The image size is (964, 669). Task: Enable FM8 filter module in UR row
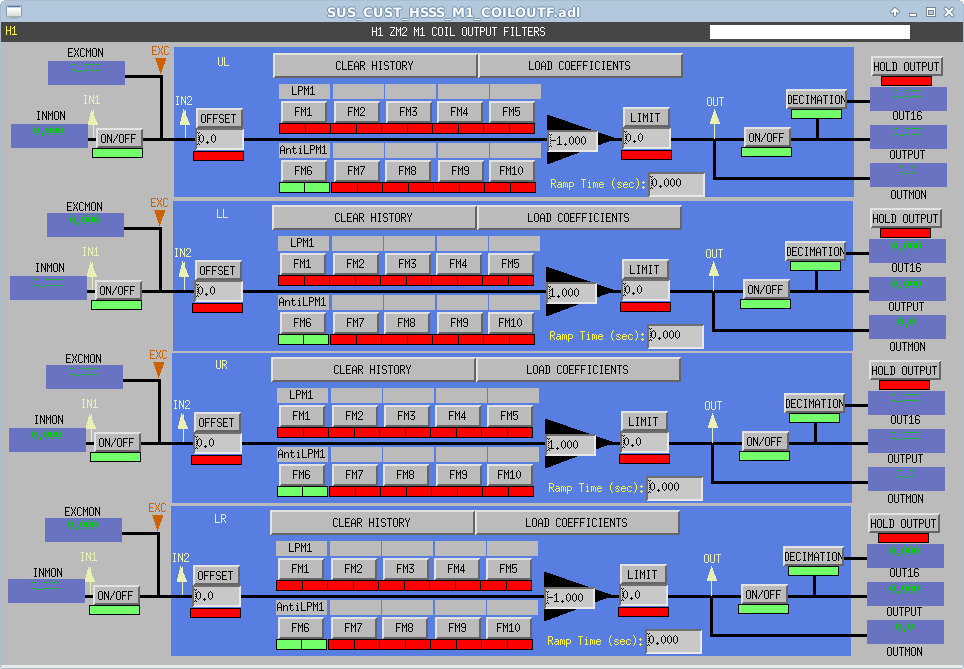(405, 475)
